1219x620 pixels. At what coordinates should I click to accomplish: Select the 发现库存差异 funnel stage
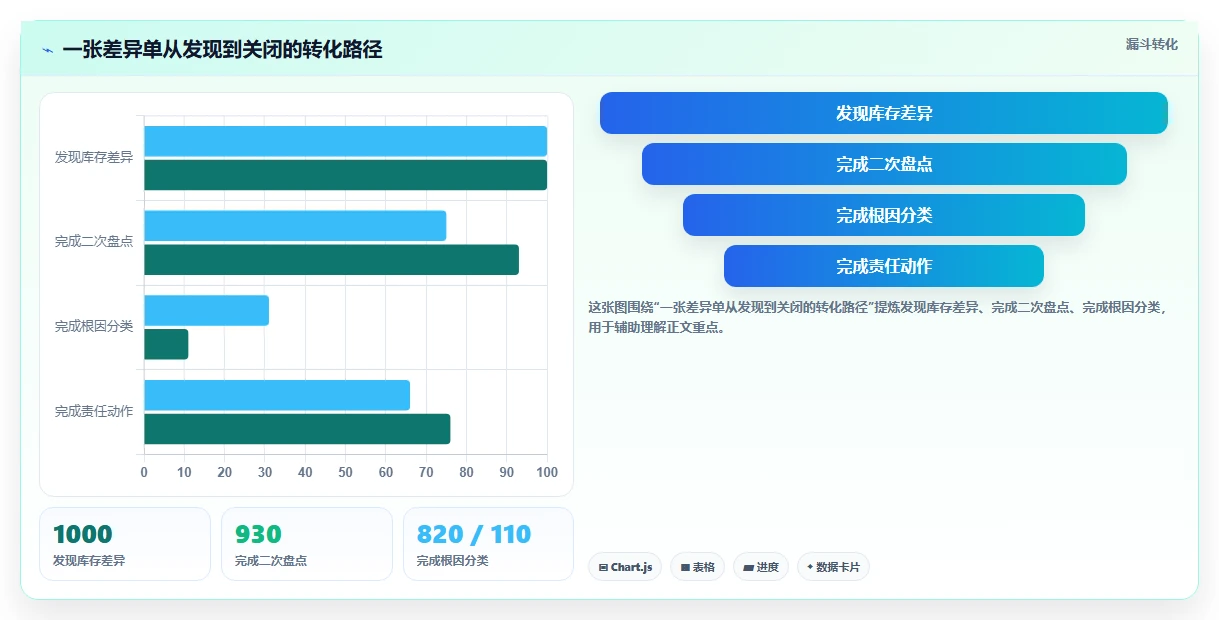tap(884, 113)
